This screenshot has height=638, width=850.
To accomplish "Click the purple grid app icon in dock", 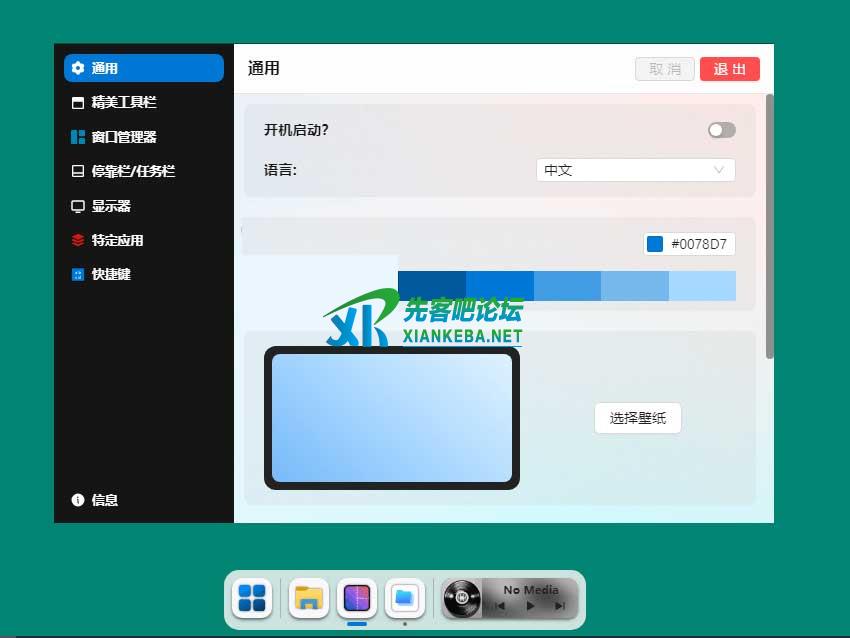I will 357,599.
